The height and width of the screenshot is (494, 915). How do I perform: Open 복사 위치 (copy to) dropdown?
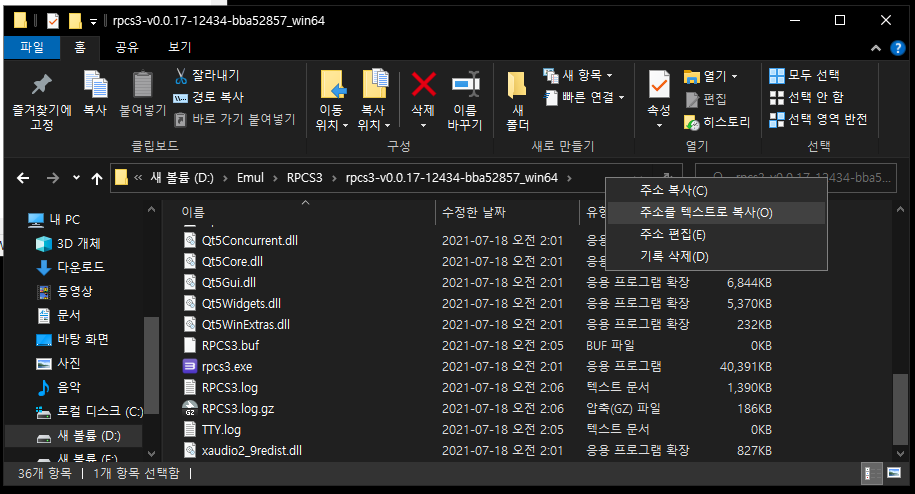coord(373,100)
